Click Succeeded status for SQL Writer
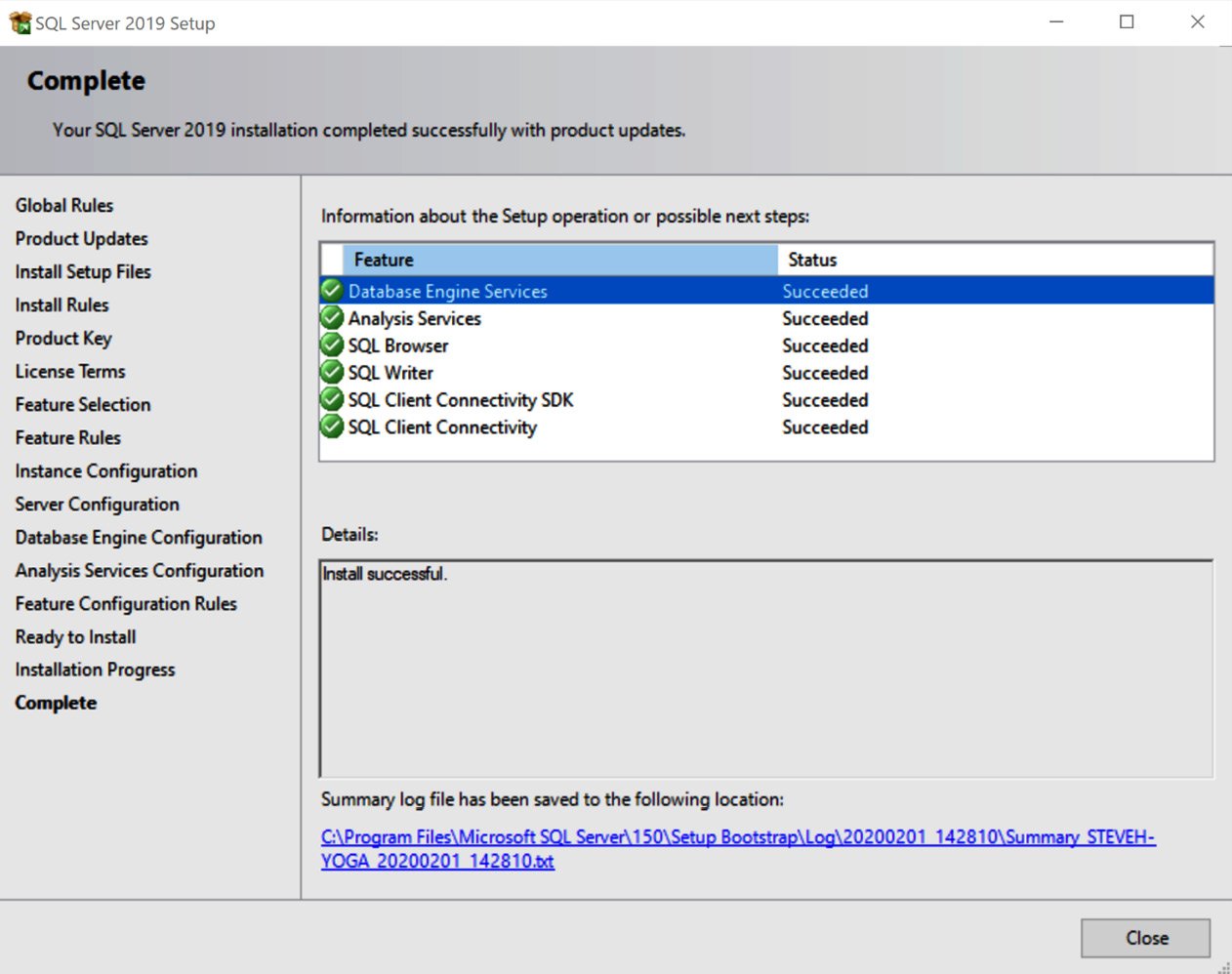1232x974 pixels. pyautogui.click(x=825, y=373)
